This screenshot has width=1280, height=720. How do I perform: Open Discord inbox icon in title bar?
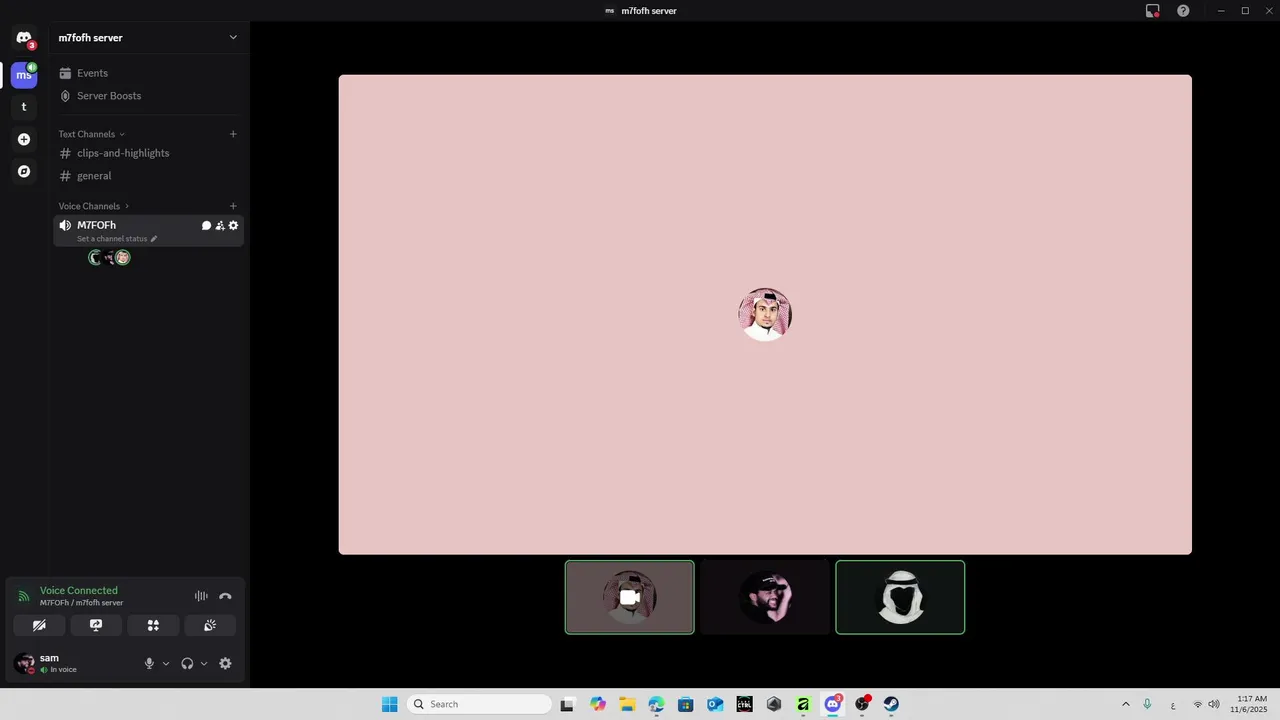pyautogui.click(x=1152, y=11)
